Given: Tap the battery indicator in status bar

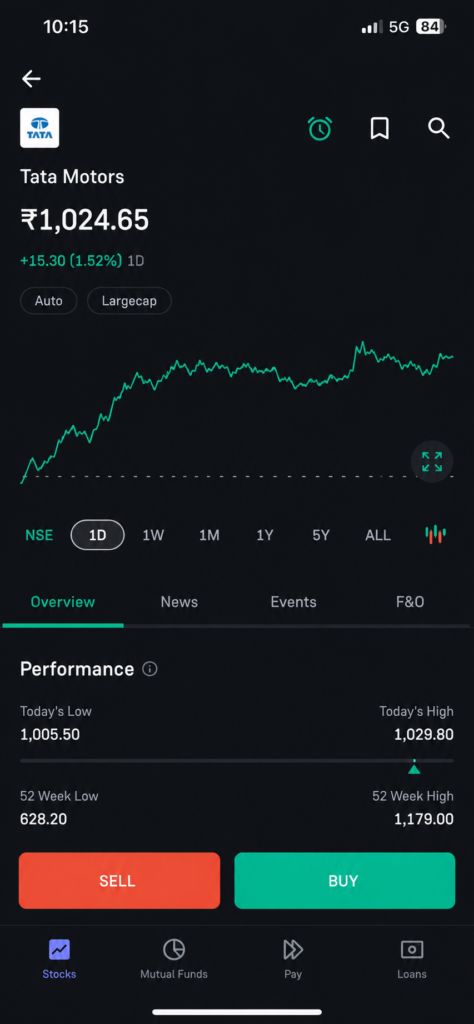Looking at the screenshot, I should pos(432,27).
